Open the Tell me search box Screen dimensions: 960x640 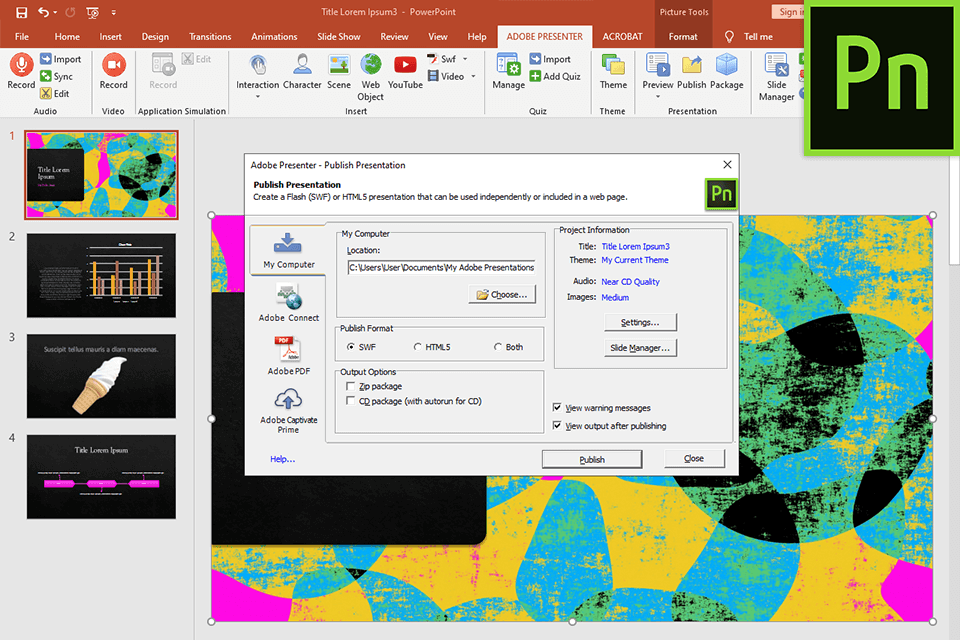pyautogui.click(x=749, y=37)
